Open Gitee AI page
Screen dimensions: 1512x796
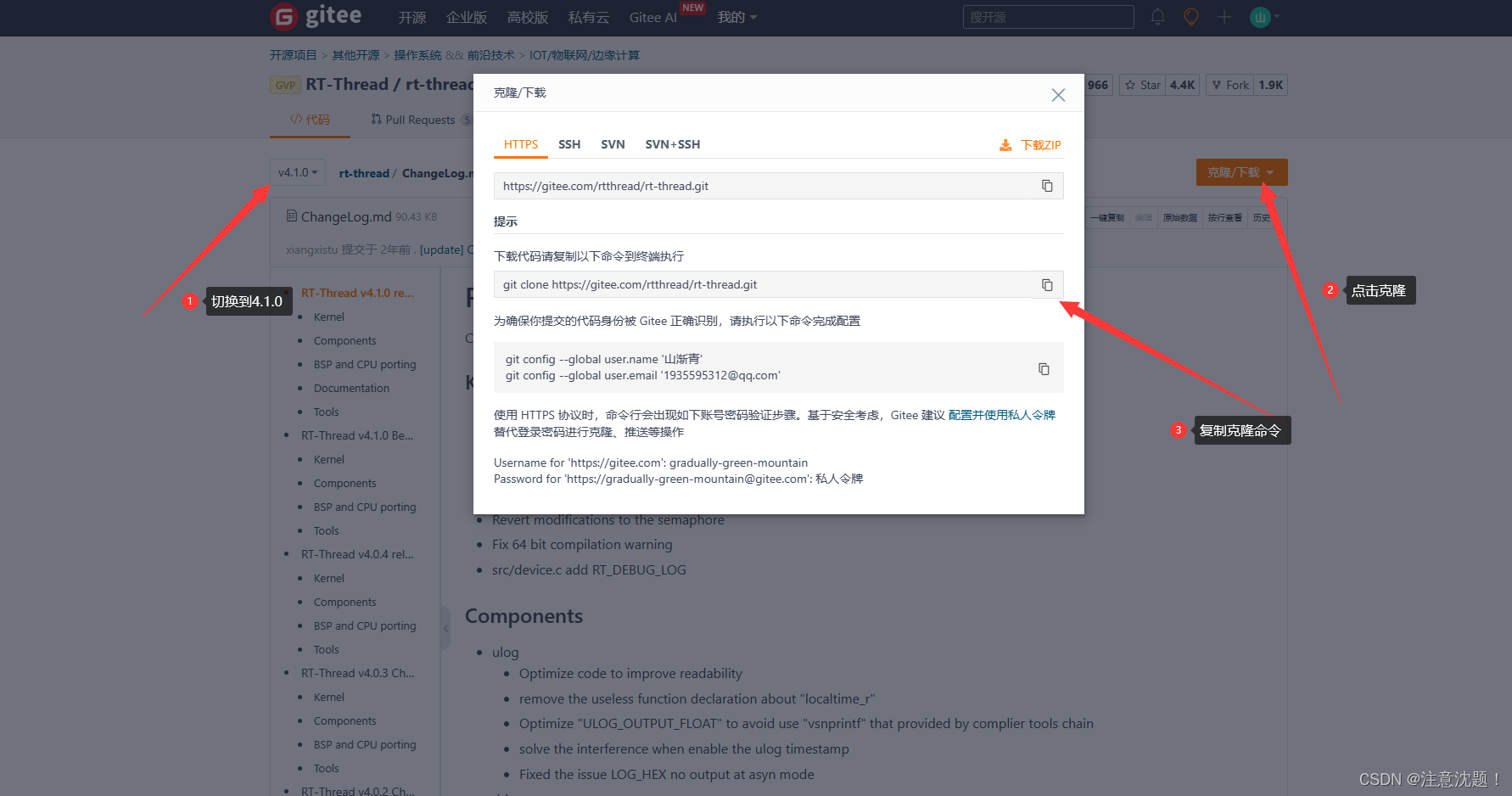pyautogui.click(x=653, y=17)
